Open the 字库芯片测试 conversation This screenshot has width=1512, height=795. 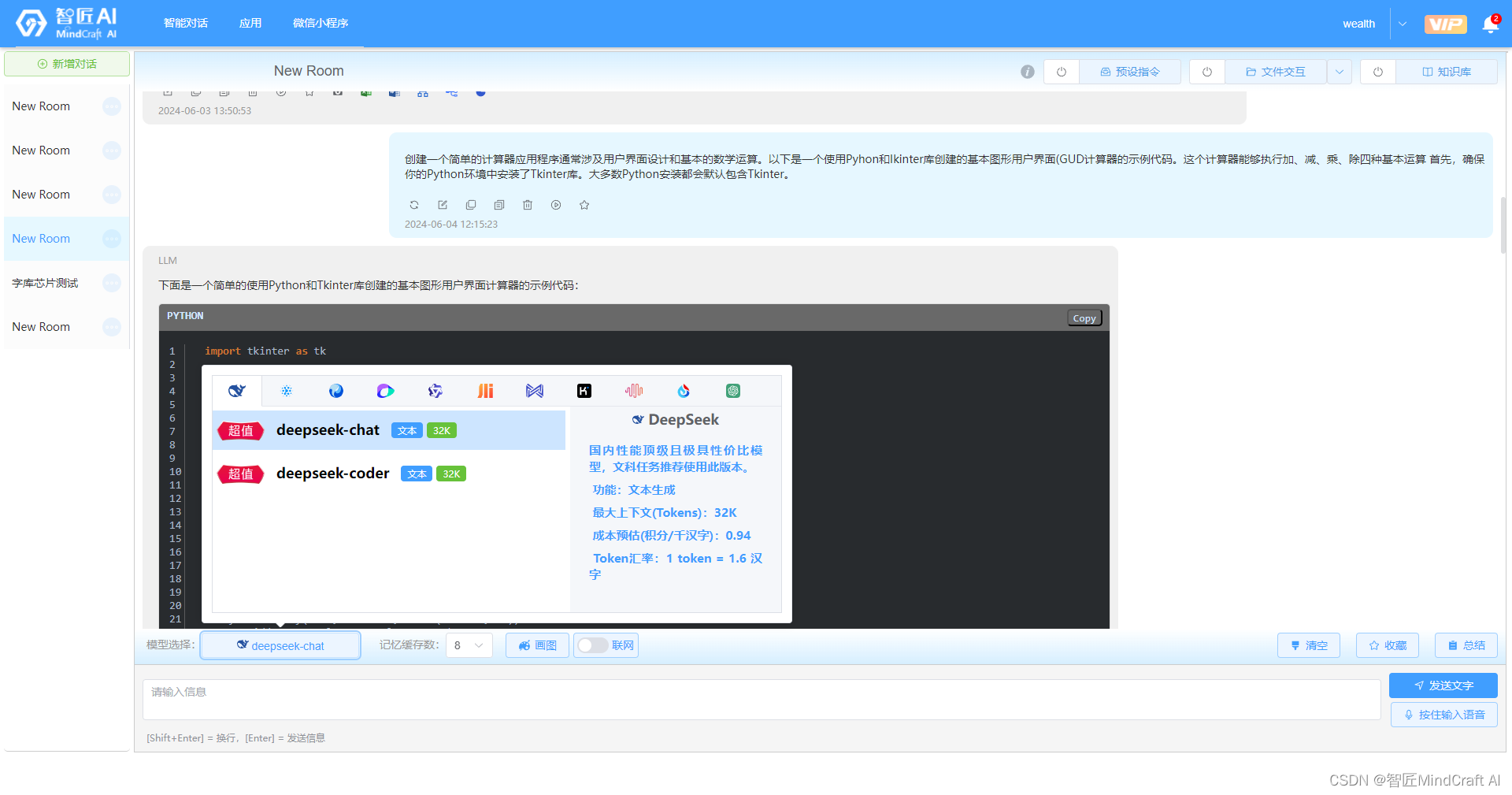(66, 283)
